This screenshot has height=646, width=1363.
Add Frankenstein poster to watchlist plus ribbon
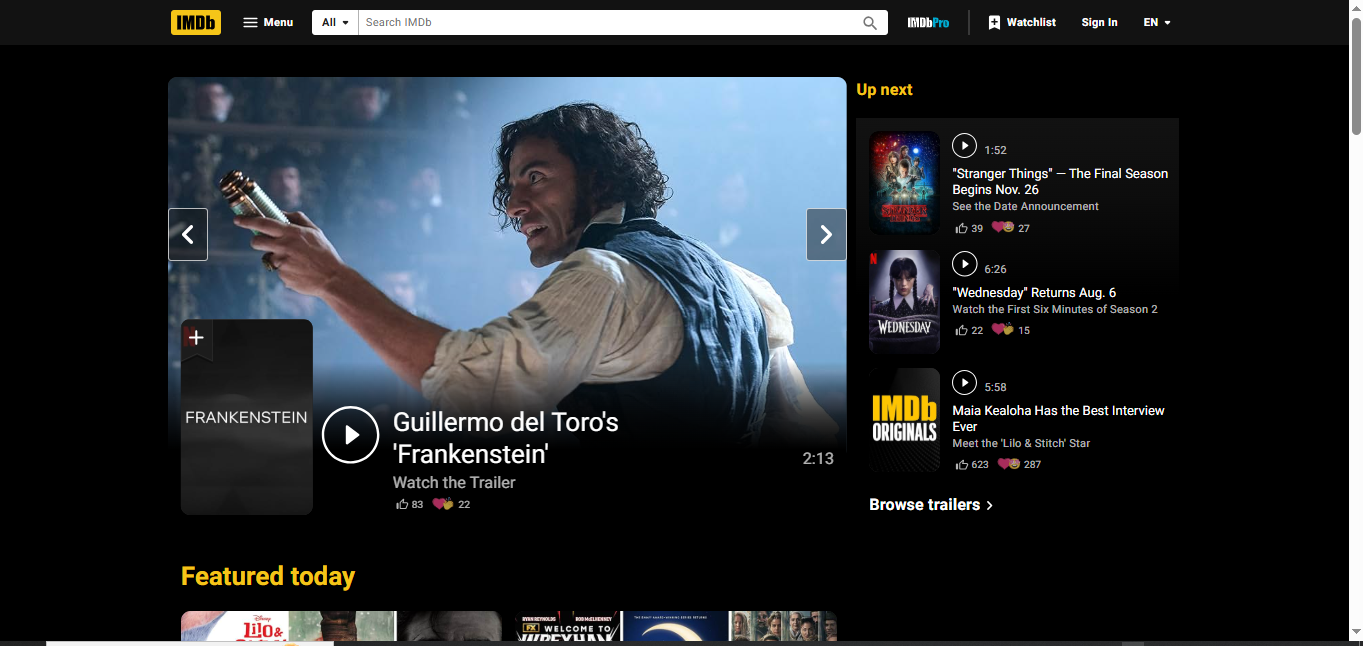click(196, 338)
